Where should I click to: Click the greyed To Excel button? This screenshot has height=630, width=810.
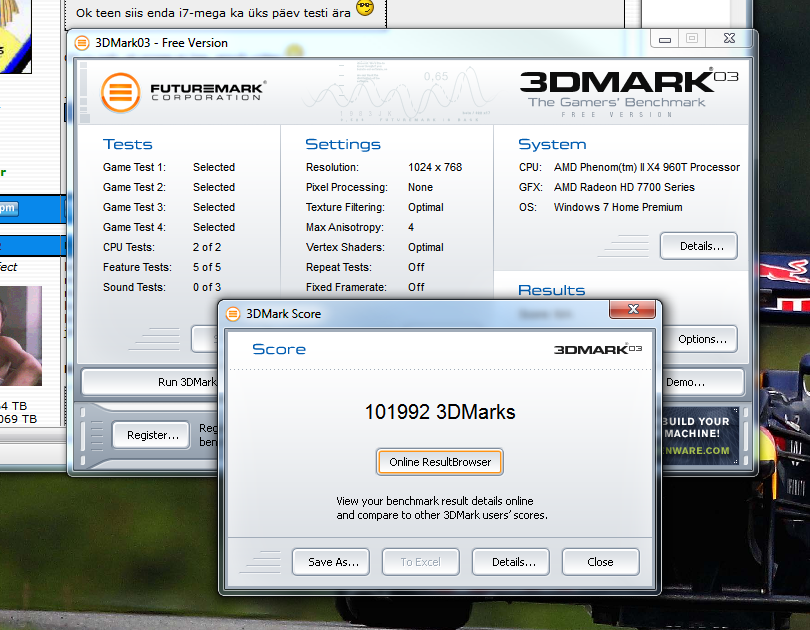coord(420,562)
